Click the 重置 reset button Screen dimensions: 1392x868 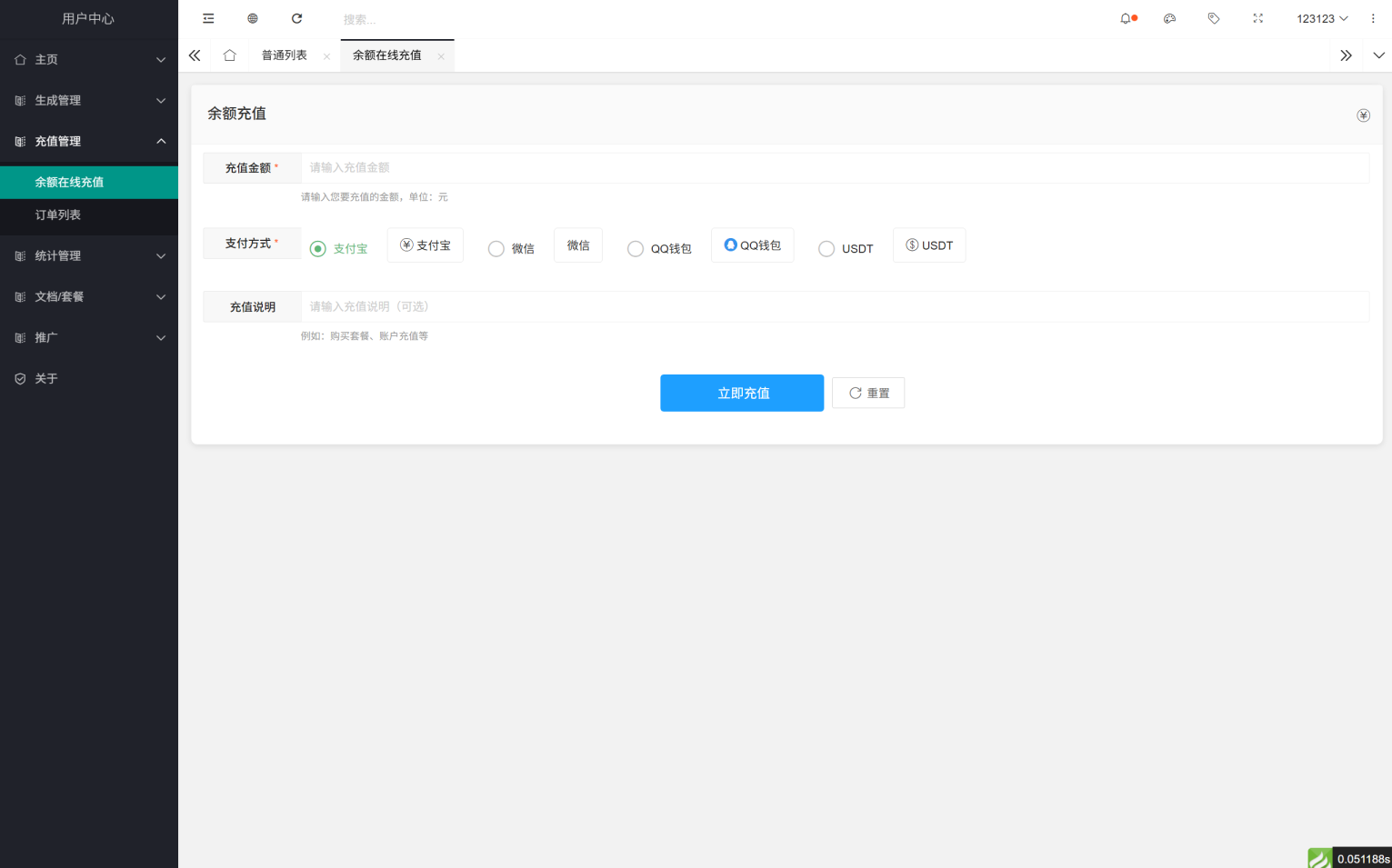(x=868, y=393)
